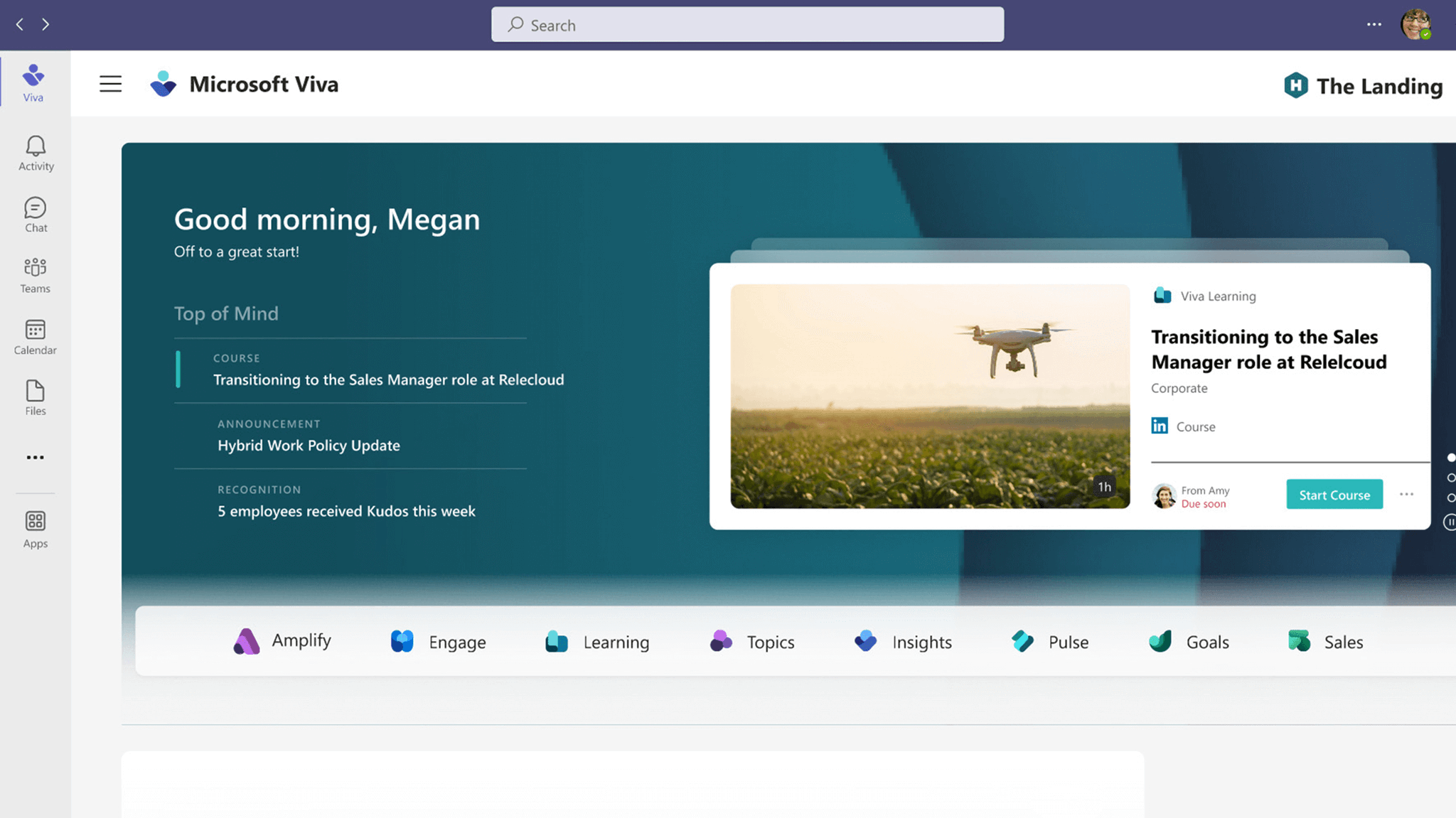This screenshot has height=818, width=1456.
Task: Launch Viva Engage app
Action: click(x=438, y=642)
